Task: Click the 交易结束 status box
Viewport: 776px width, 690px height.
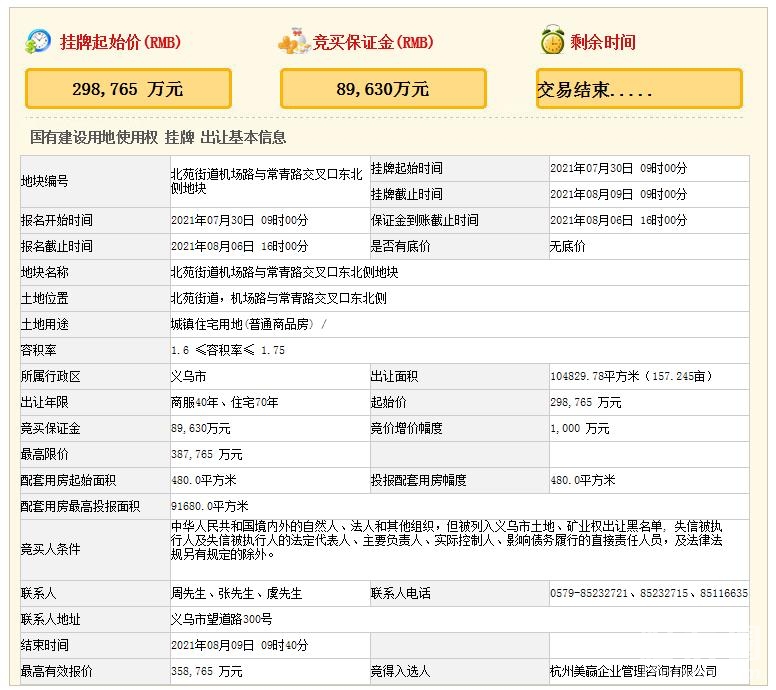Action: pos(639,89)
